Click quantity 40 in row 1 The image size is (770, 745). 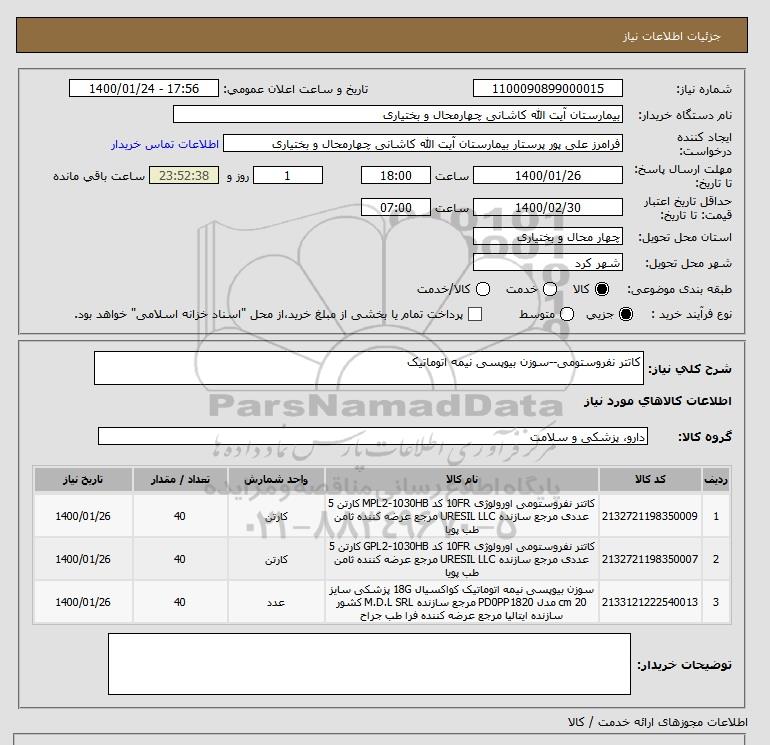[x=180, y=516]
